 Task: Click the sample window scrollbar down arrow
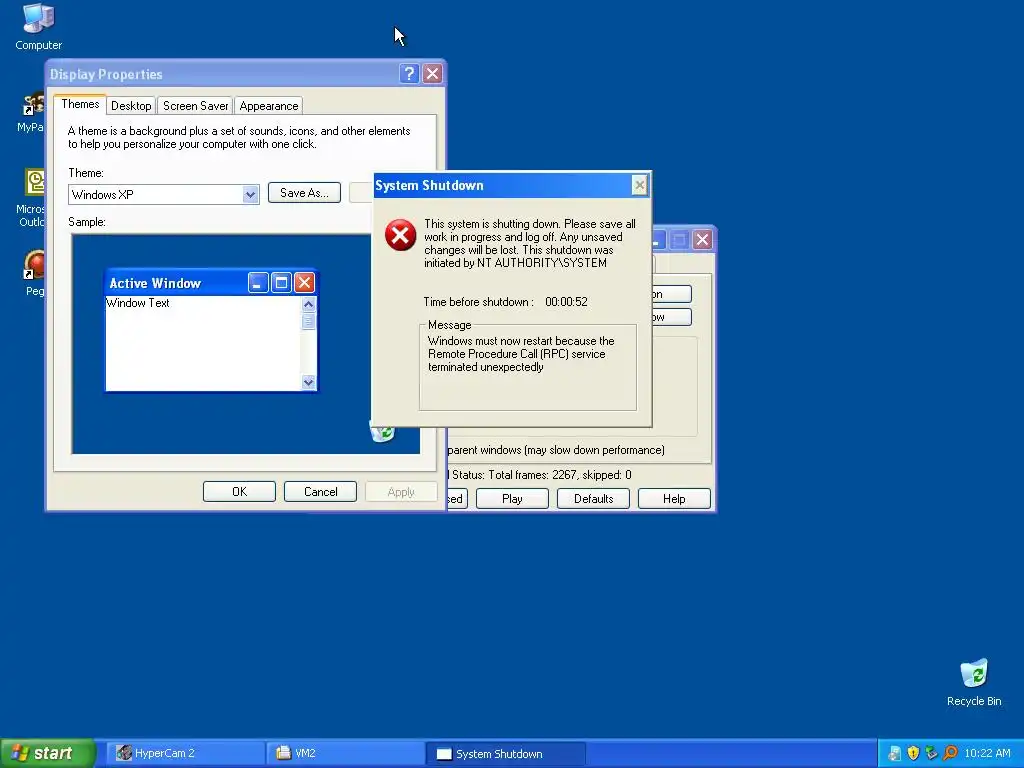point(309,382)
